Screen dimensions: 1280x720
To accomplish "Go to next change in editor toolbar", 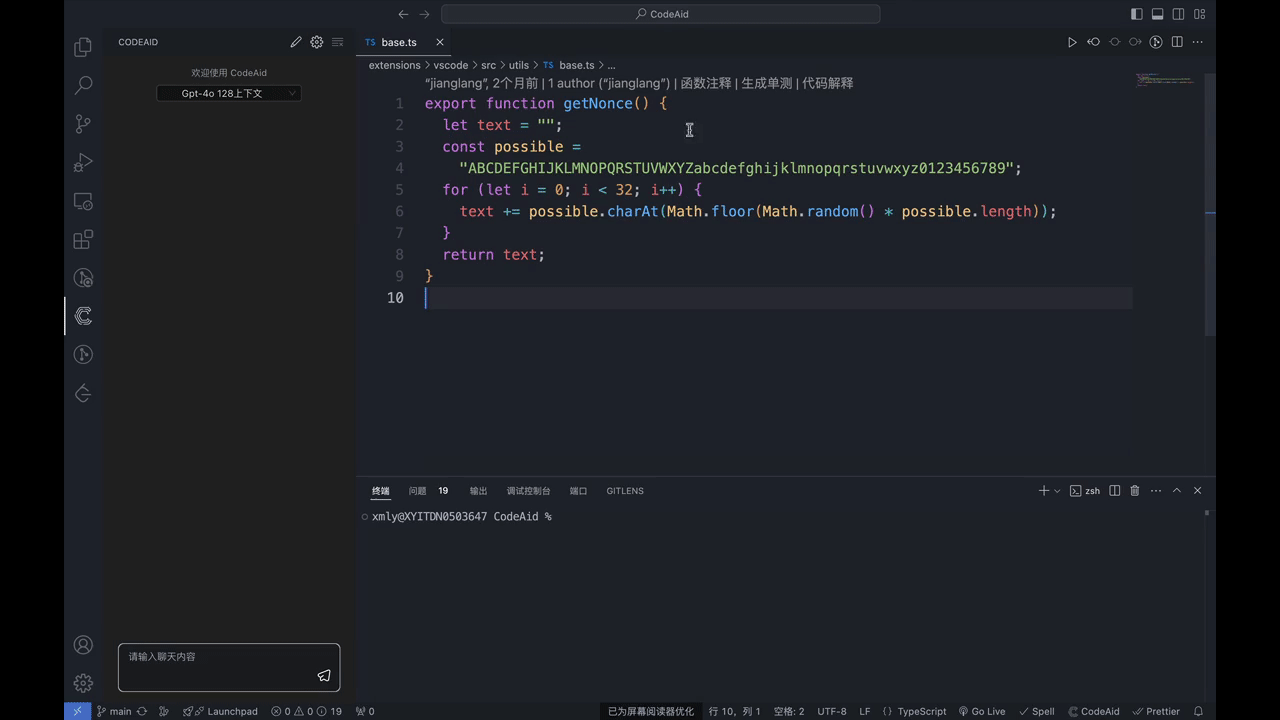I will (x=1135, y=42).
